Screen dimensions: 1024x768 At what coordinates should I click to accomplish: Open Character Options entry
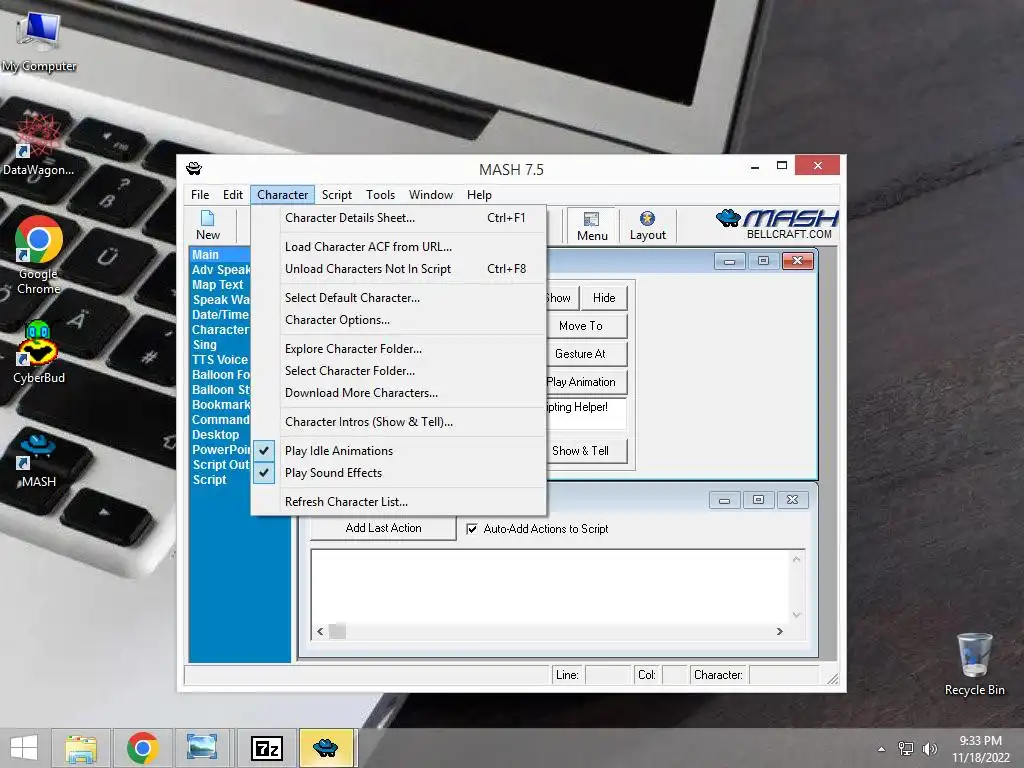pos(398,320)
